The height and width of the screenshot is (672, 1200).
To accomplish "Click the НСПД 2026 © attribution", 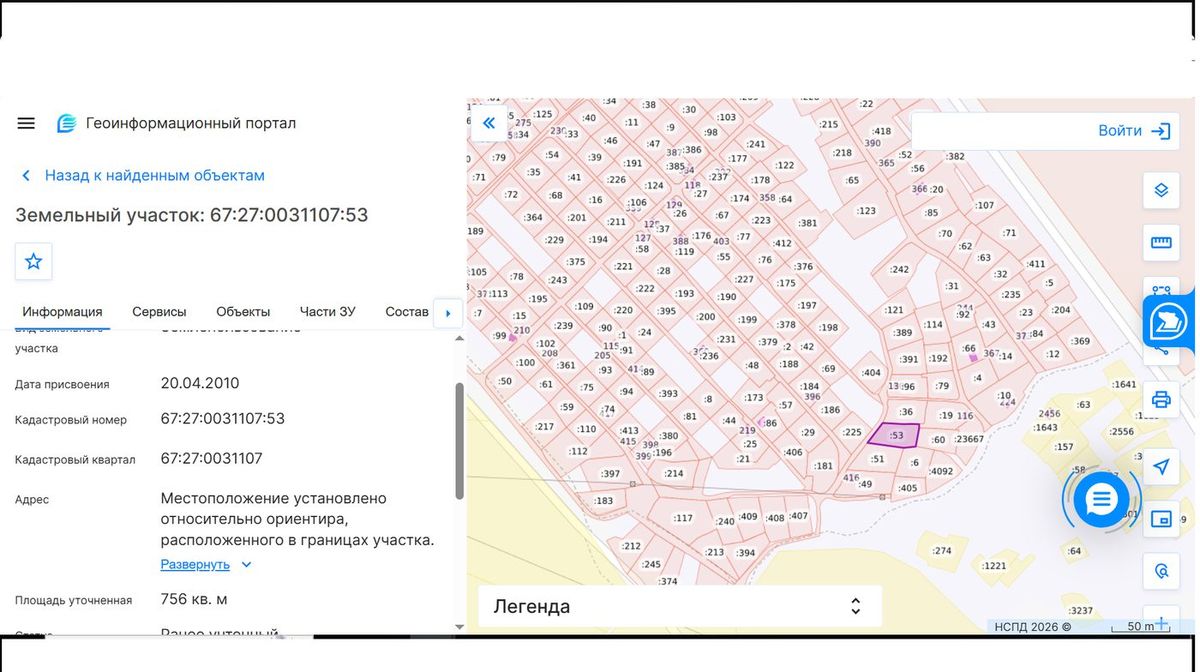I will (1033, 627).
